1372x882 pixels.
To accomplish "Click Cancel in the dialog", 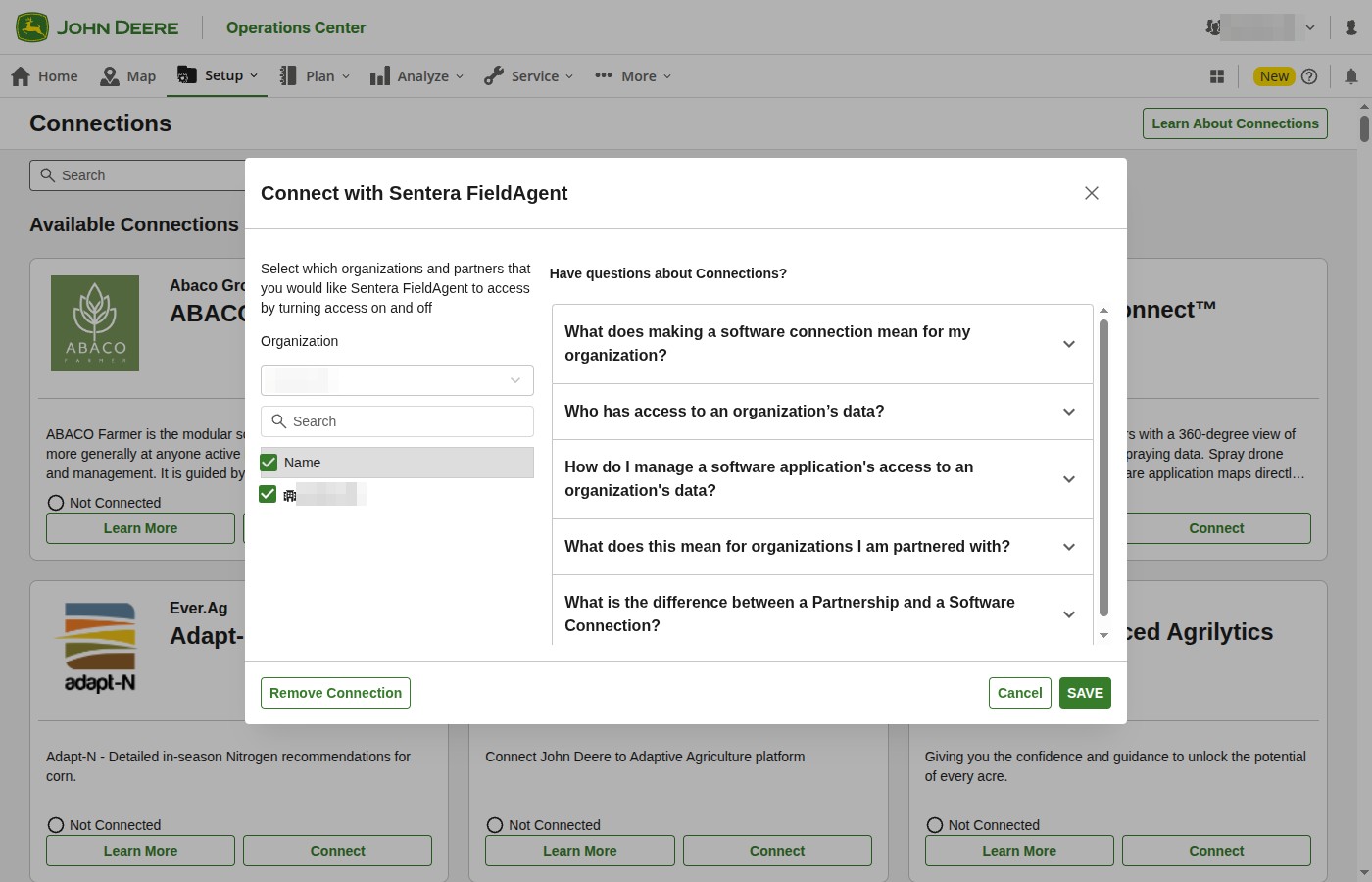I will 1019,693.
